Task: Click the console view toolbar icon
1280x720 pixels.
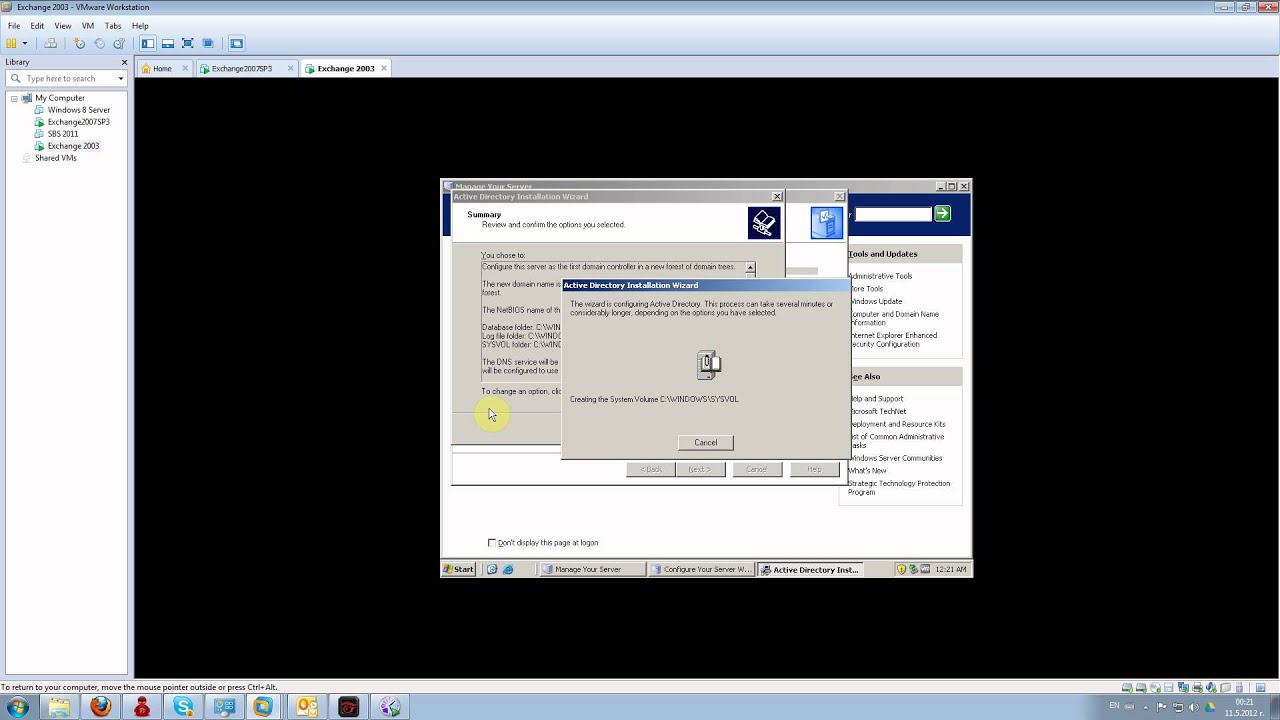Action: click(236, 43)
